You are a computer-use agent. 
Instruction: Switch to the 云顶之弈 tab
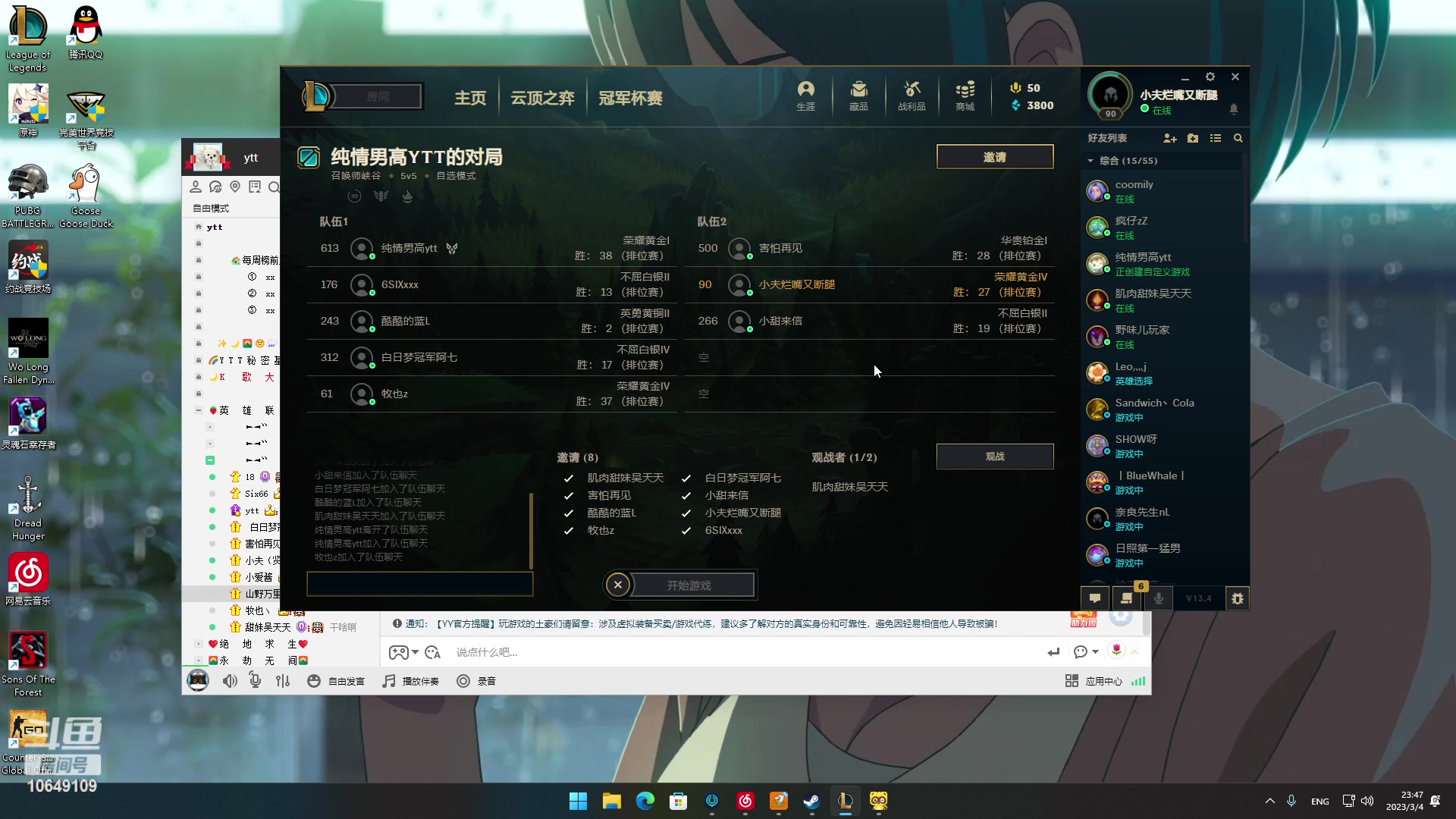[x=542, y=98]
